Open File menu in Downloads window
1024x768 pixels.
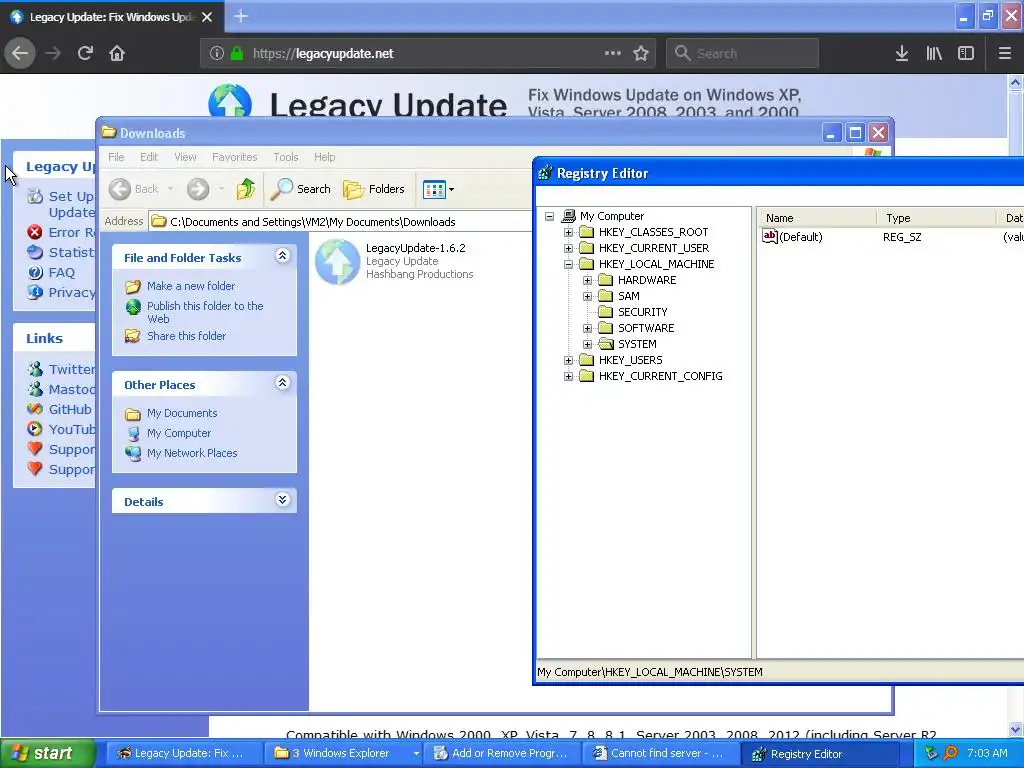coord(116,157)
